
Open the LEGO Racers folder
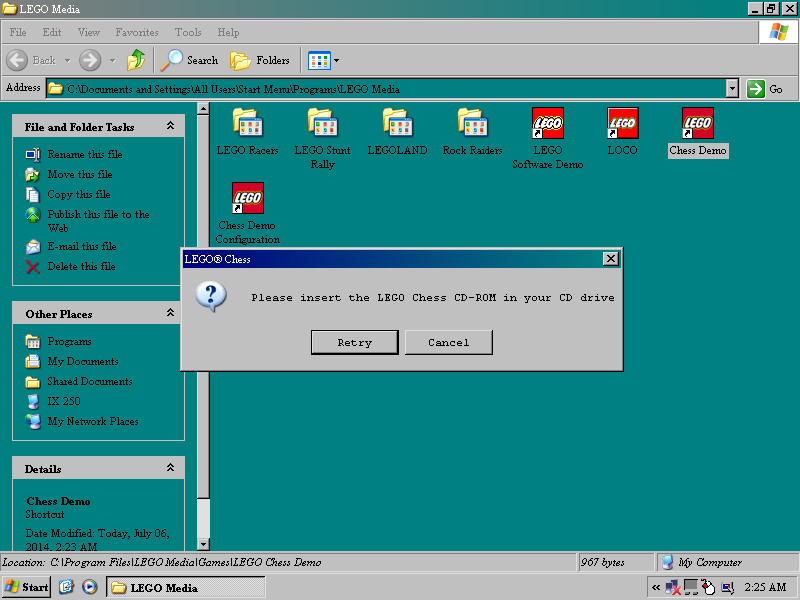(247, 132)
